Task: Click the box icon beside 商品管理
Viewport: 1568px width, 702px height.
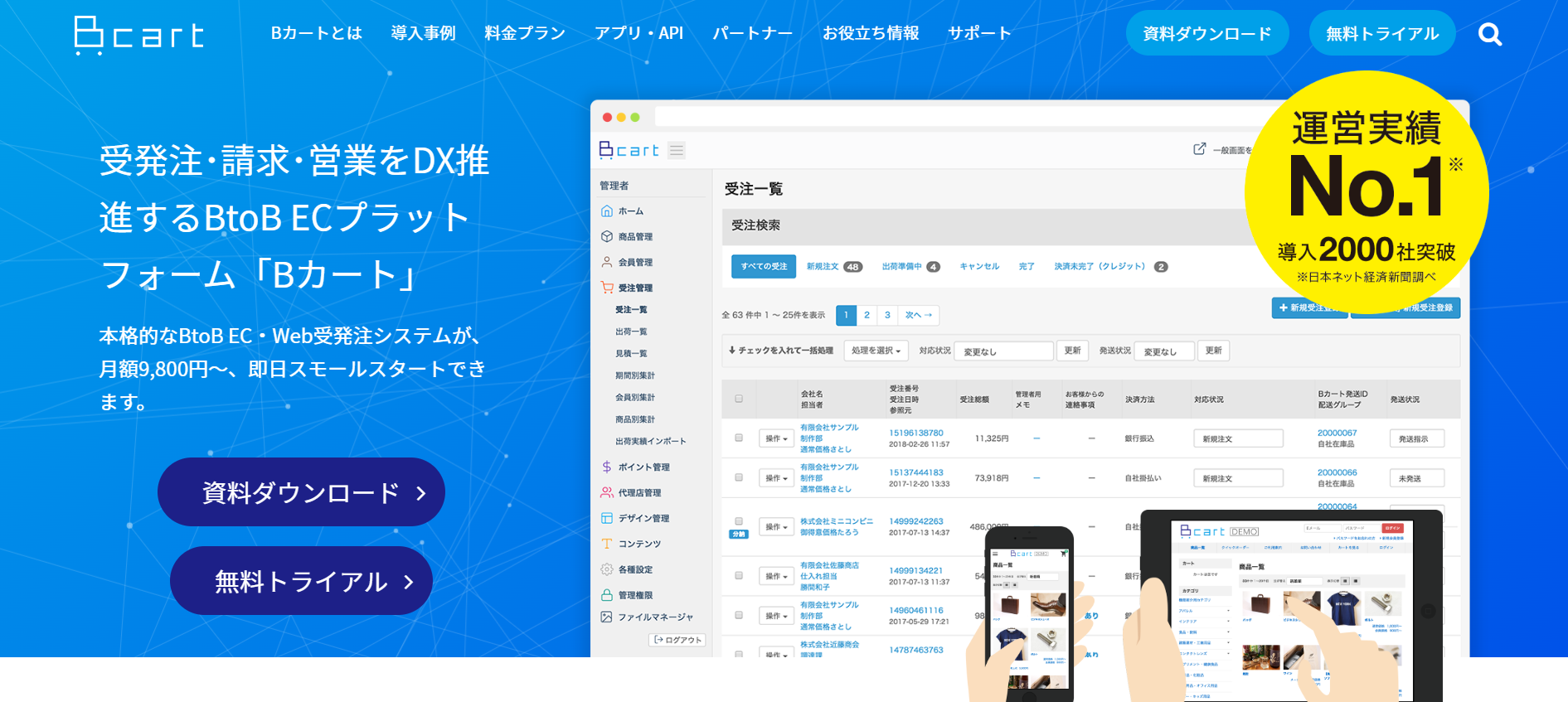Action: (x=607, y=237)
